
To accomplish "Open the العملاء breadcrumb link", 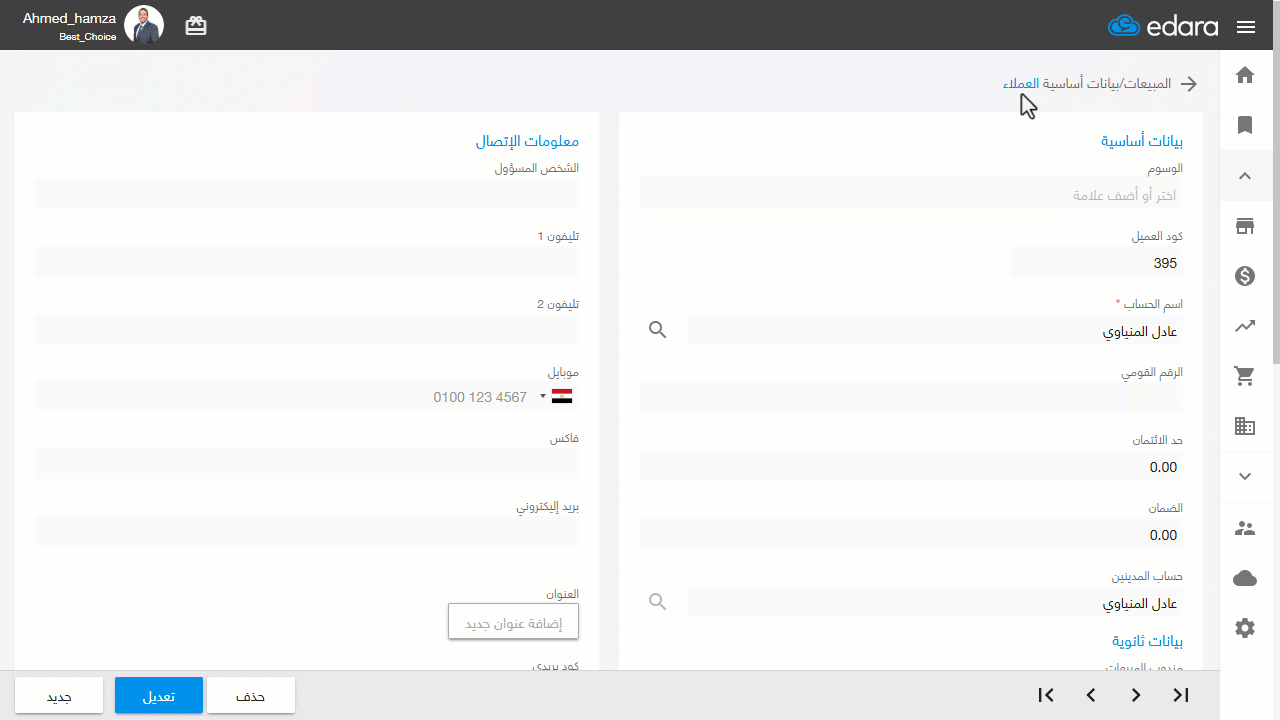I will click(1021, 84).
